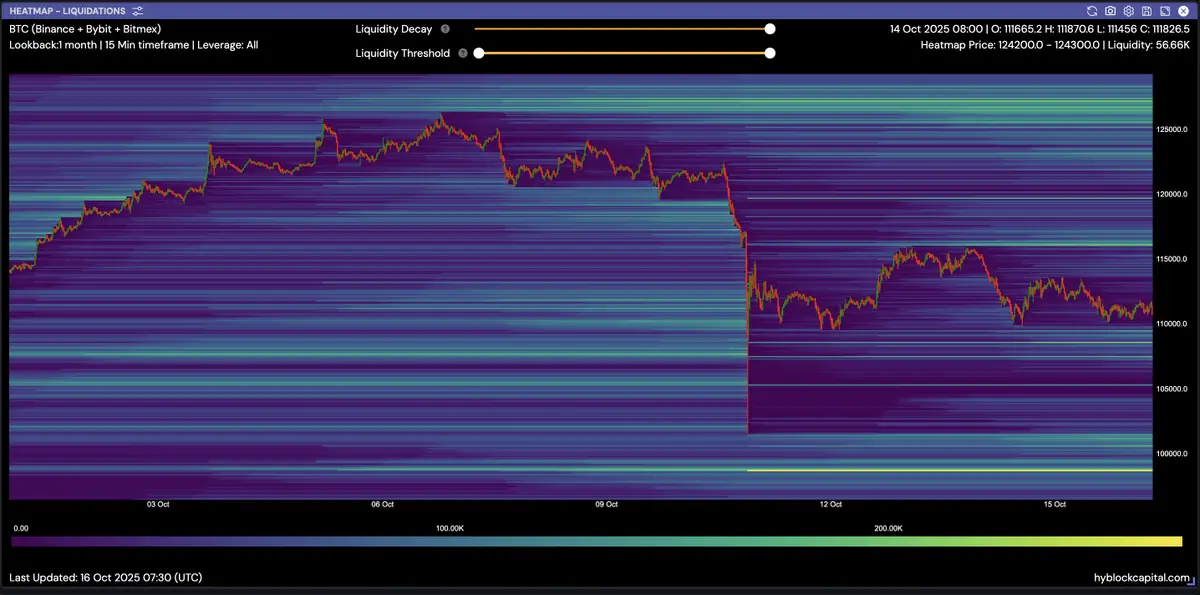Click the 06 Oct date axis label
Screen dimensions: 1200x595
click(381, 505)
